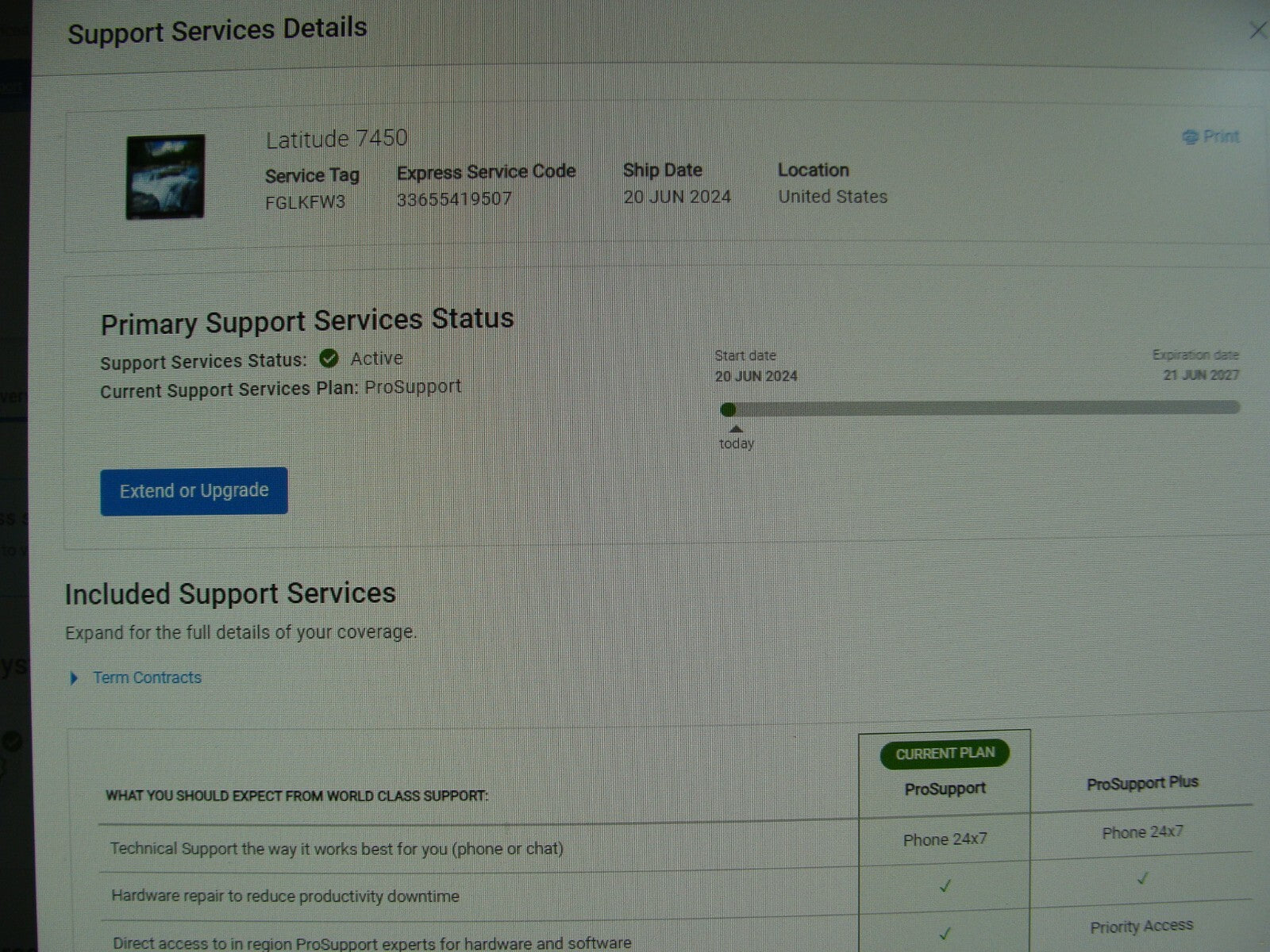Click Phone 24x7 in the ProSupport column

945,839
